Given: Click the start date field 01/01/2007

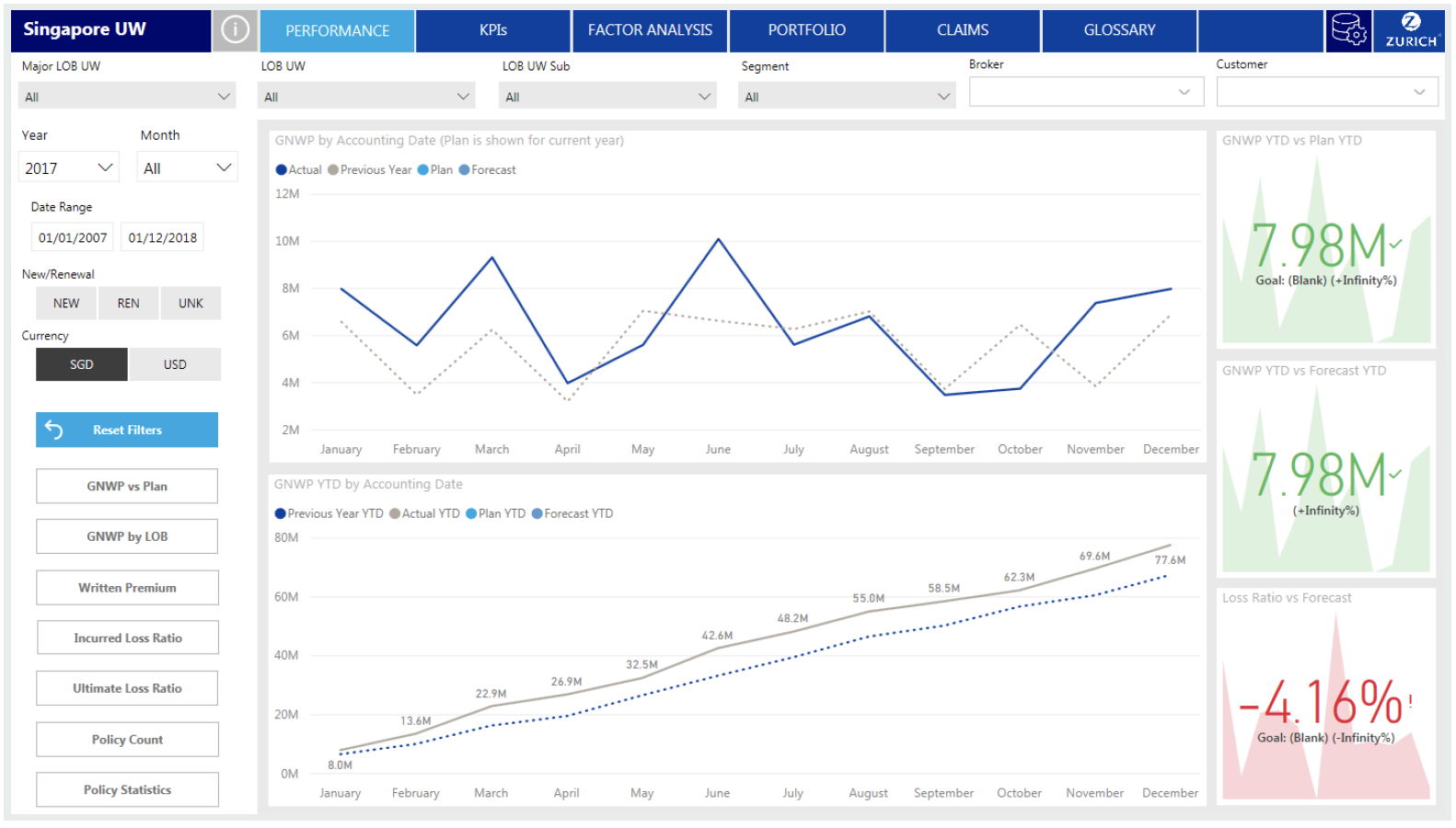Looking at the screenshot, I should [x=73, y=237].
